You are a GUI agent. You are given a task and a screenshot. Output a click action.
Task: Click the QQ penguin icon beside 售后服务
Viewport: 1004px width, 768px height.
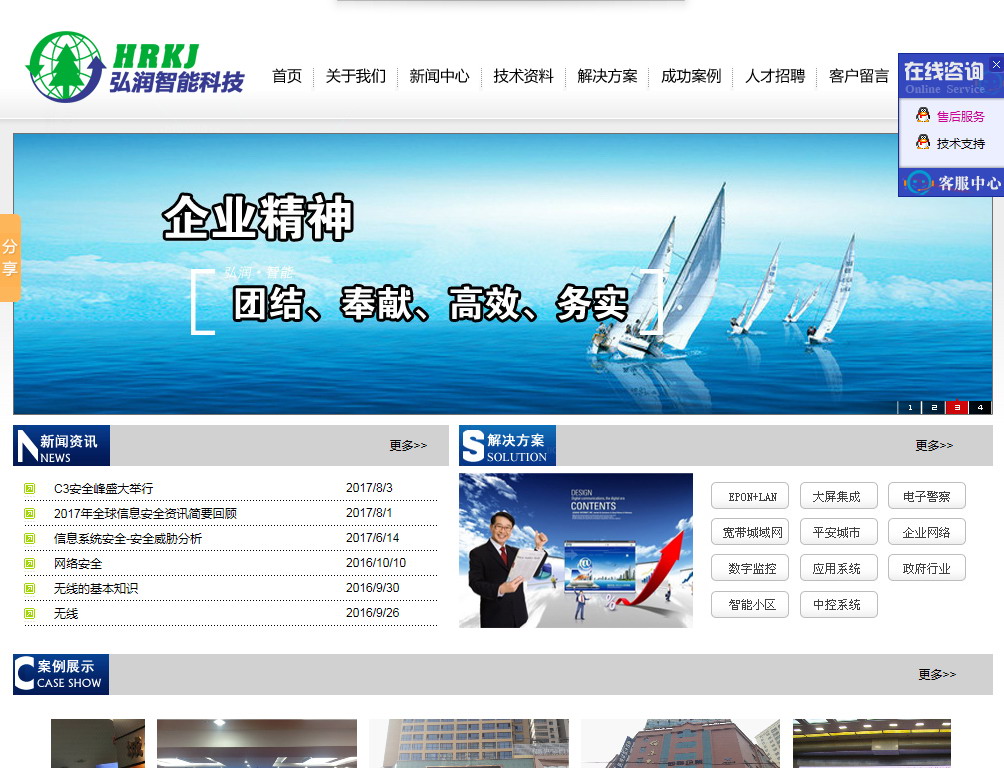pyautogui.click(x=923, y=115)
